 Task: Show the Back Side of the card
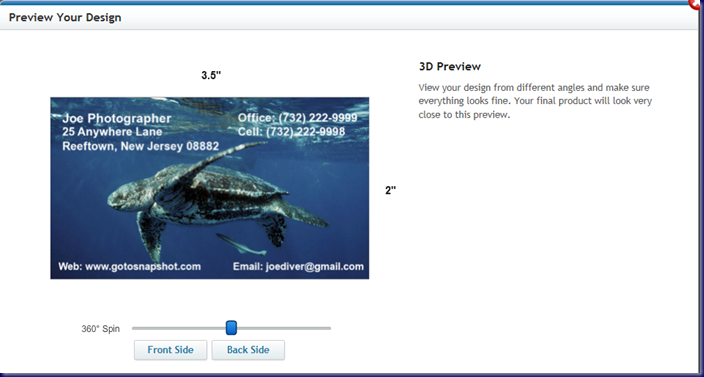[x=248, y=350]
